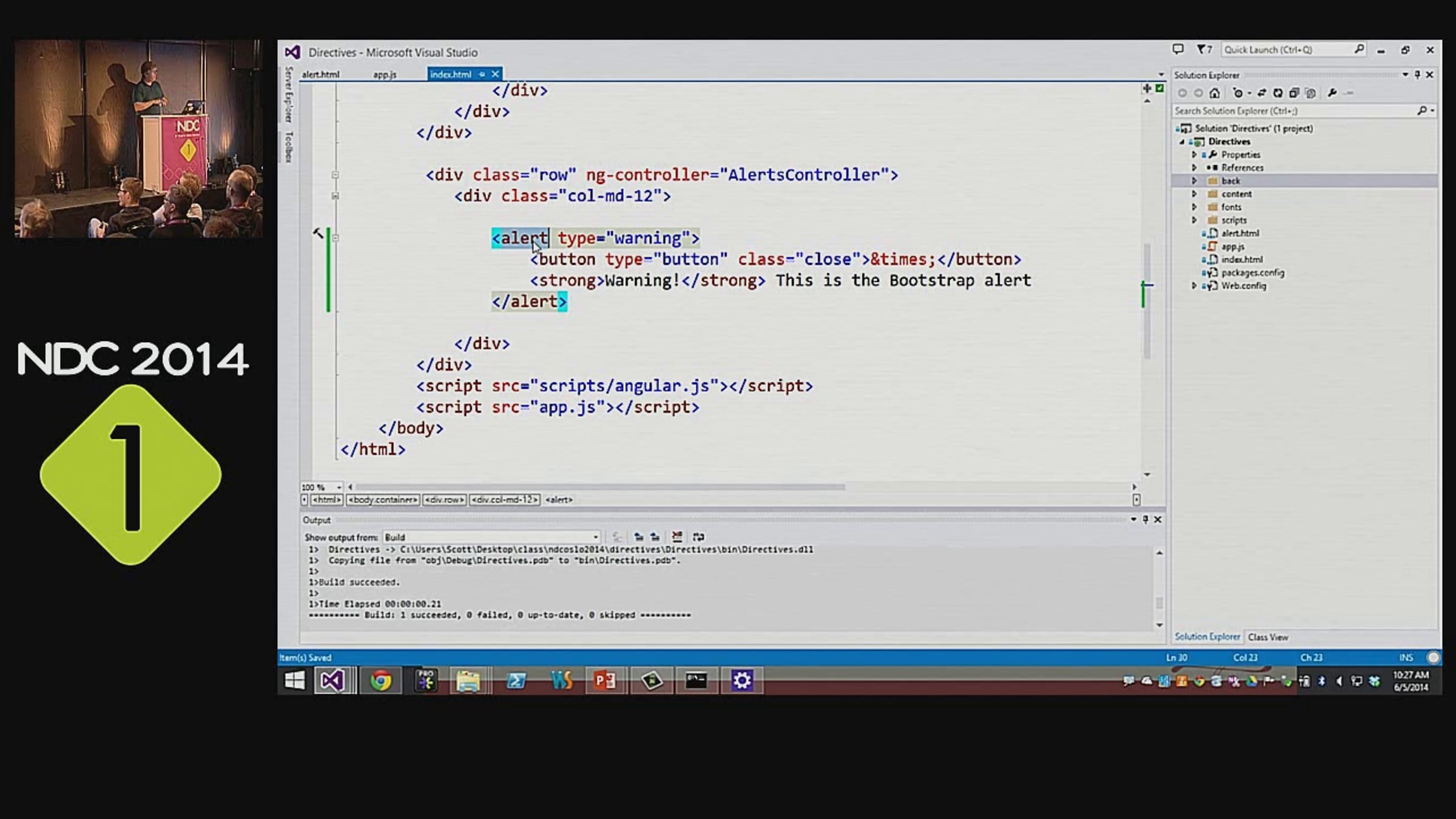This screenshot has height=819, width=1456.
Task: Switch to Google Chrome on the taskbar
Action: click(380, 681)
